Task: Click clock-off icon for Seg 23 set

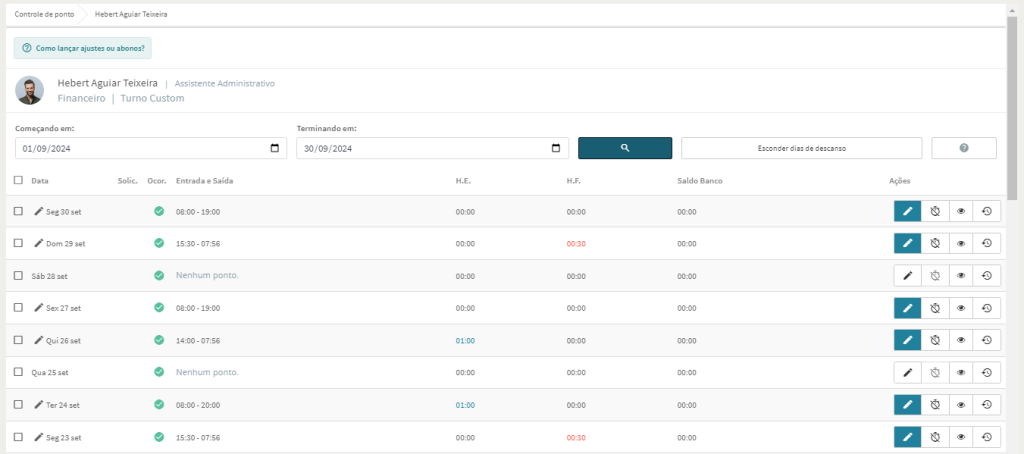Action: point(935,437)
